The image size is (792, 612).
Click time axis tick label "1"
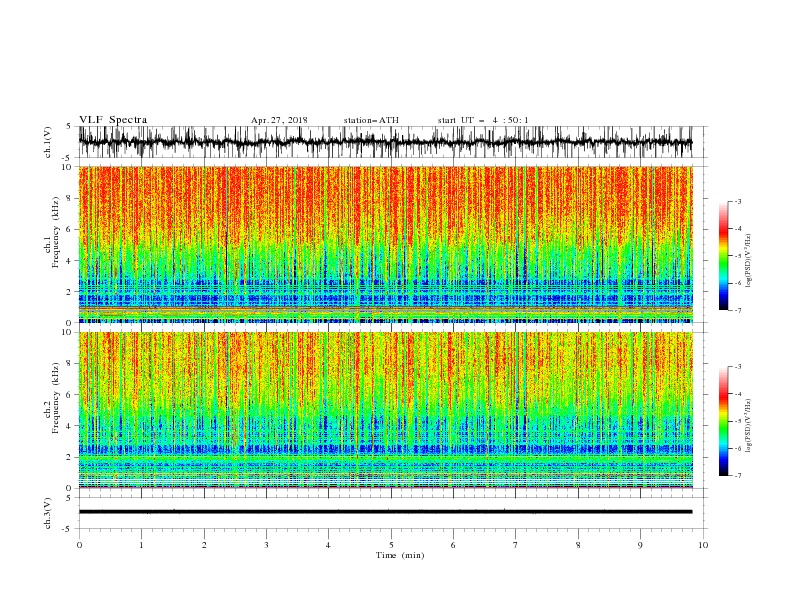click(x=141, y=545)
